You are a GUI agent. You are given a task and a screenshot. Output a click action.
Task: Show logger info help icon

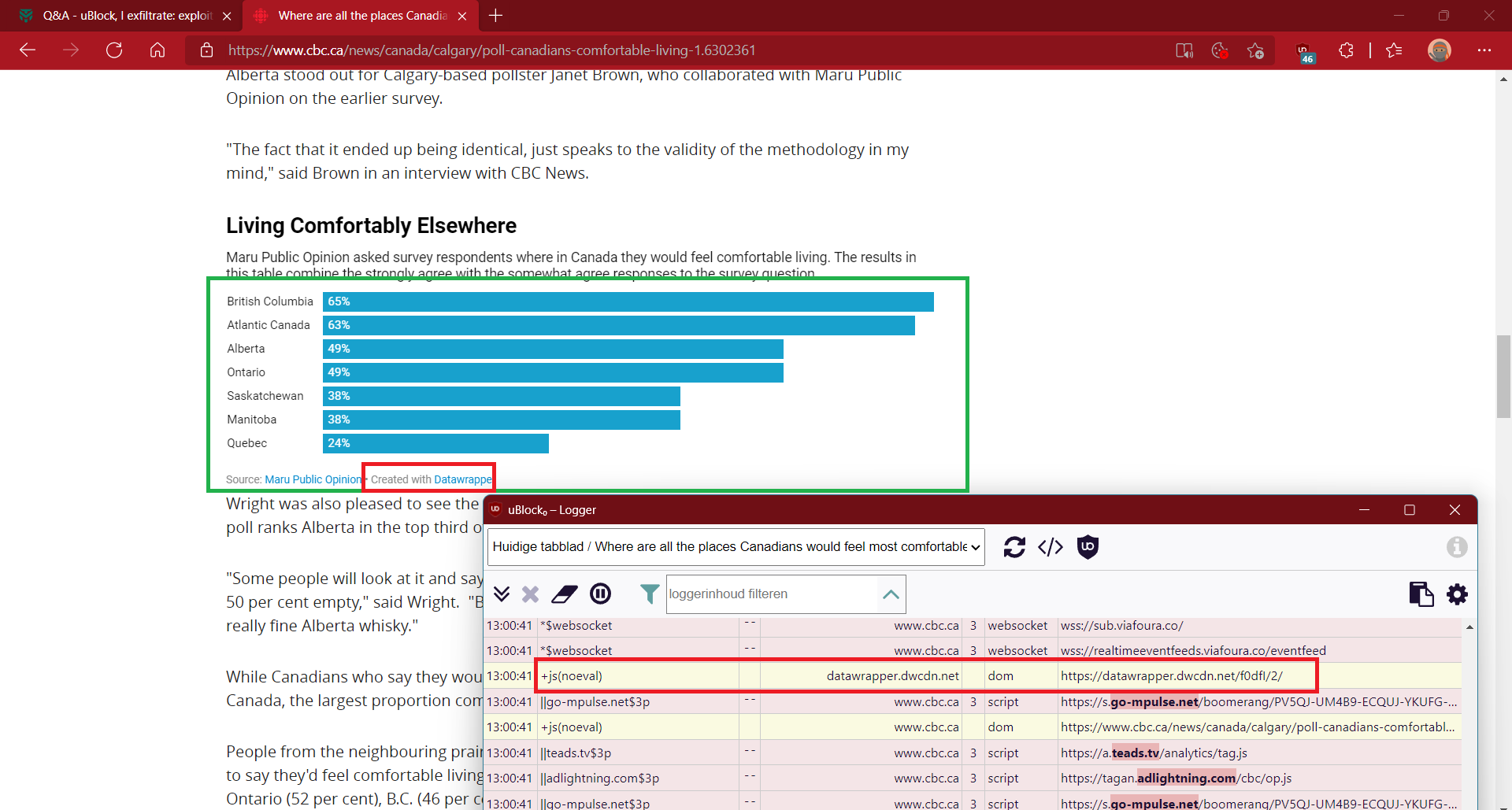click(x=1457, y=547)
